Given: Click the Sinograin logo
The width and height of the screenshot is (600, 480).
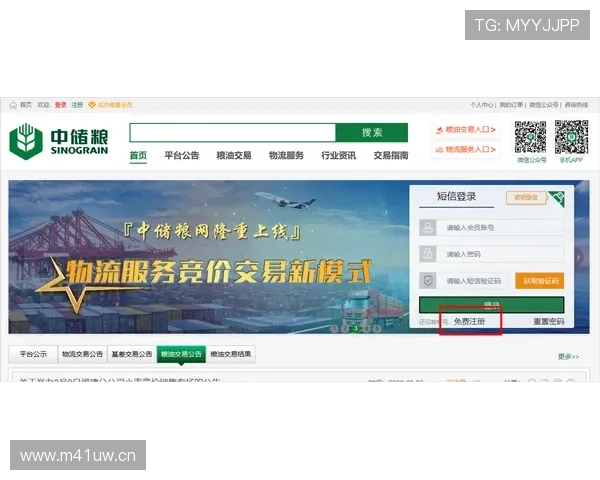Looking at the screenshot, I should 59,141.
